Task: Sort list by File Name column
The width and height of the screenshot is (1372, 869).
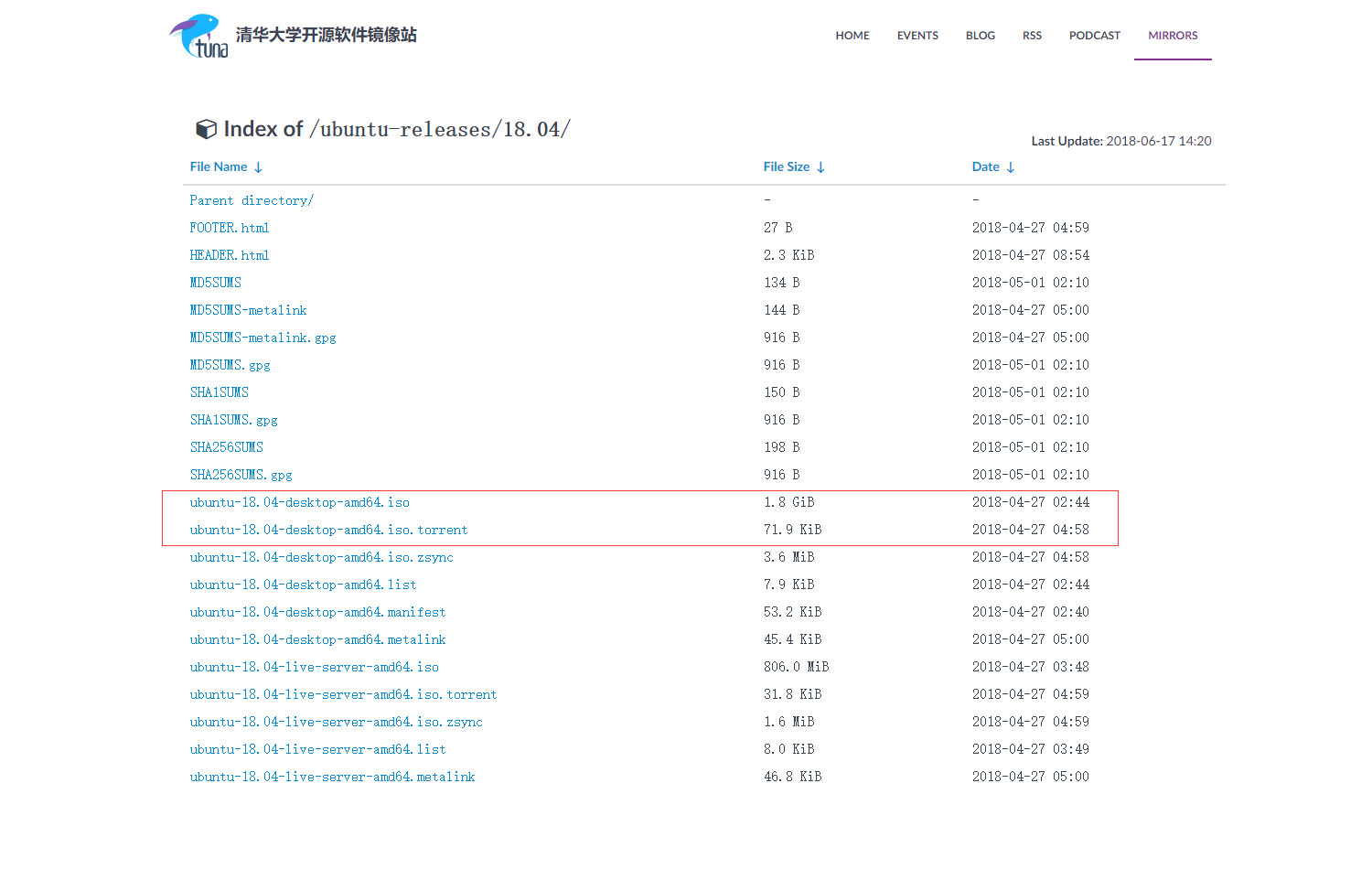Action: (226, 166)
